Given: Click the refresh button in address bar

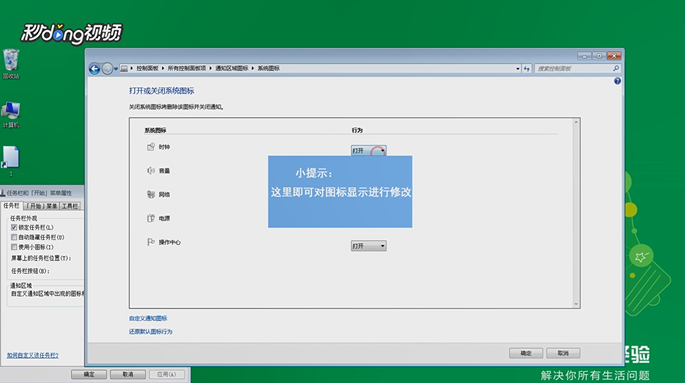Looking at the screenshot, I should click(526, 69).
